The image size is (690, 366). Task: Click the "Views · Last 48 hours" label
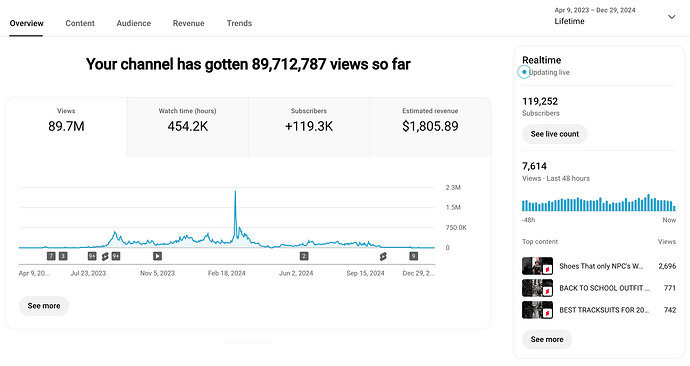click(x=556, y=179)
